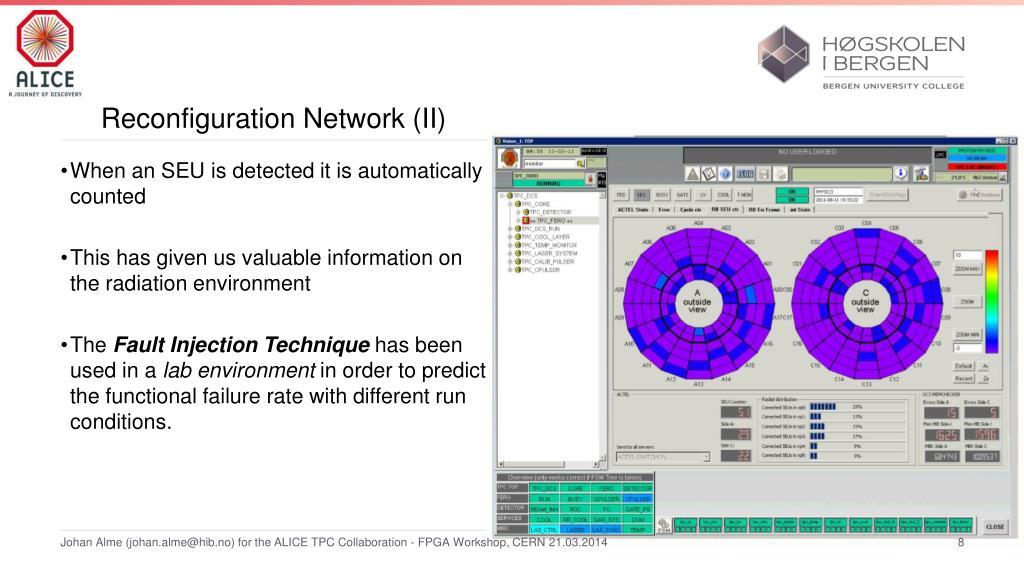1024x576 pixels.
Task: Click the LASER cell in overview grid
Action: [575, 530]
